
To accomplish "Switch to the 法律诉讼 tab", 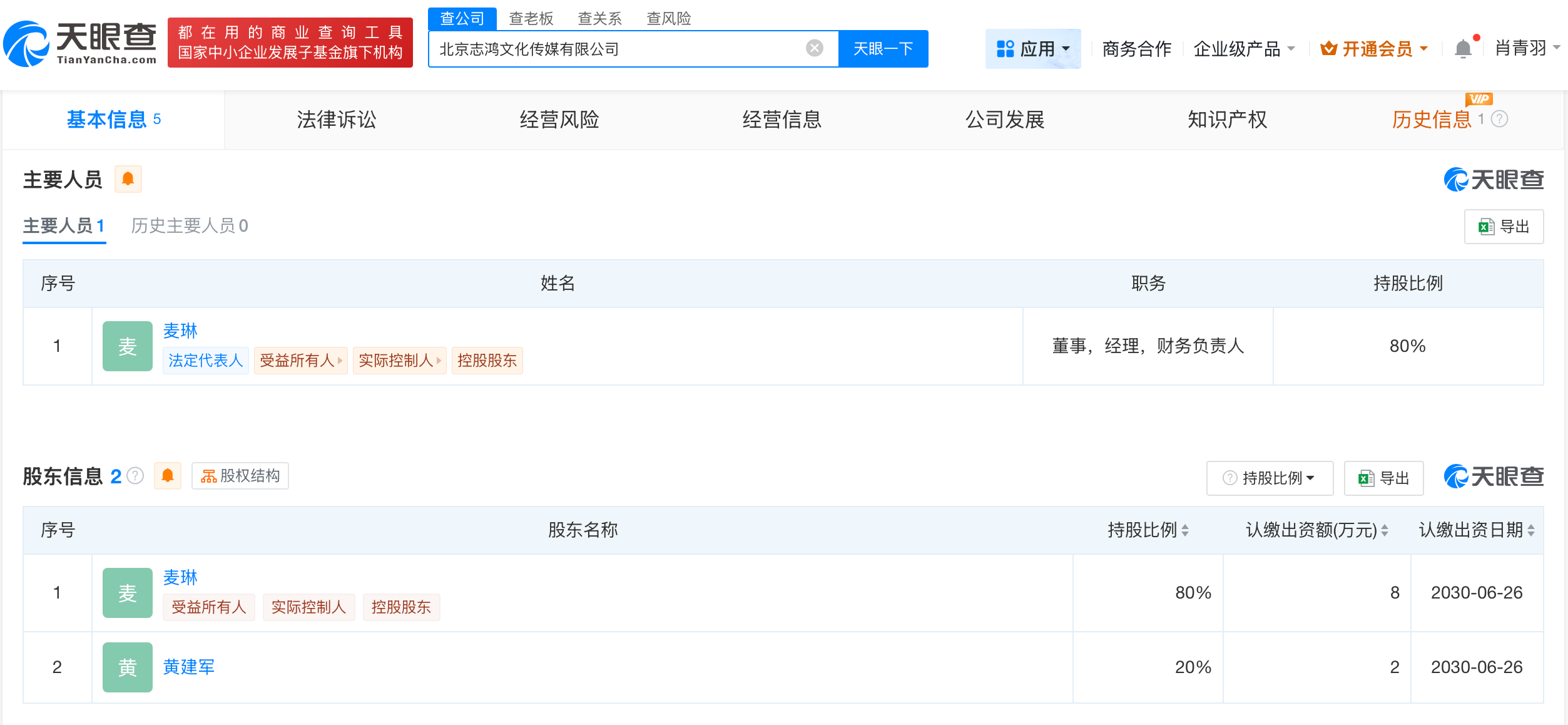I will click(x=335, y=120).
